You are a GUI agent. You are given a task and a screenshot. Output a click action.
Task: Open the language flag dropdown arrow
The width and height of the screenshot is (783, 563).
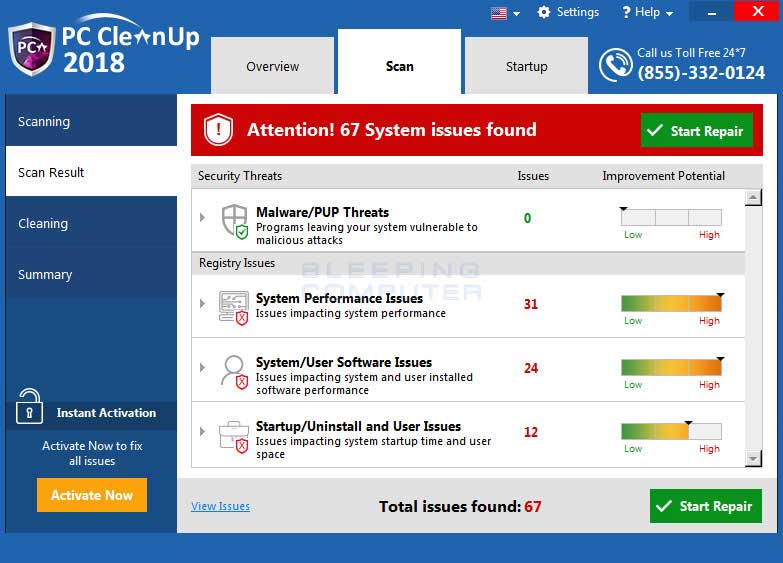point(516,14)
